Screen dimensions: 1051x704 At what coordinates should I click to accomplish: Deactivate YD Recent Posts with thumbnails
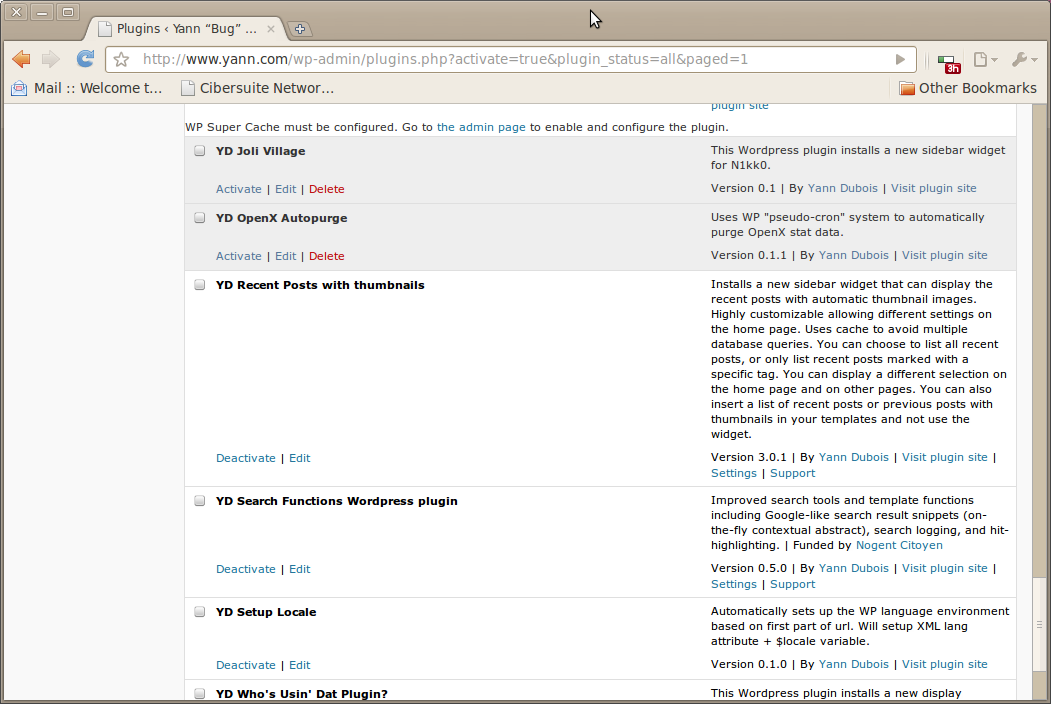click(245, 458)
